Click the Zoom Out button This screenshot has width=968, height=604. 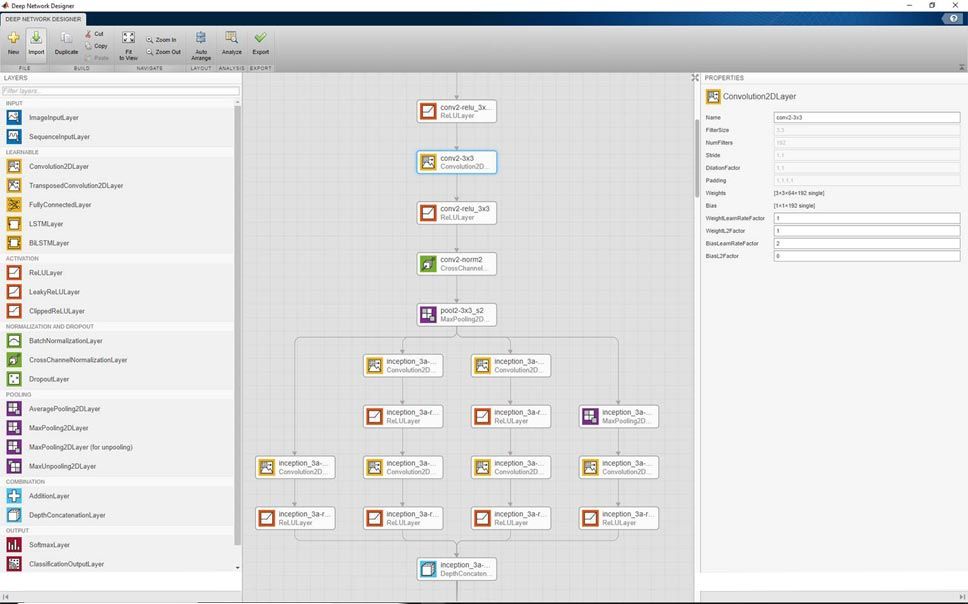[x=163, y=52]
